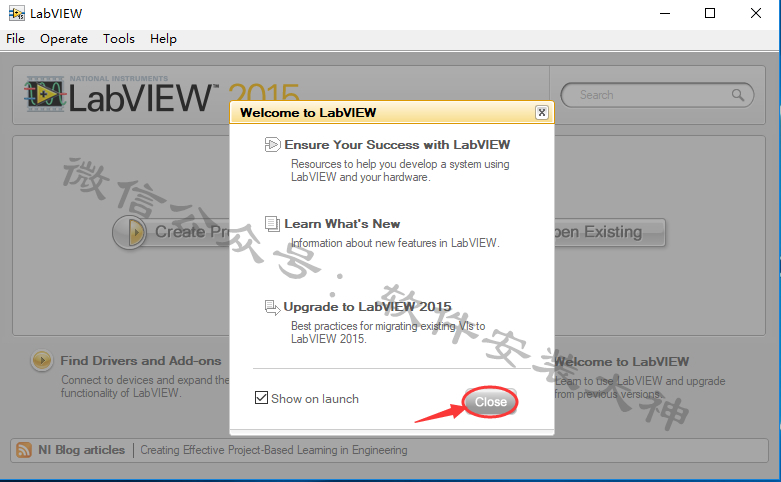The height and width of the screenshot is (482, 781).
Task: Click the Close button in Welcome dialog
Action: (x=491, y=402)
